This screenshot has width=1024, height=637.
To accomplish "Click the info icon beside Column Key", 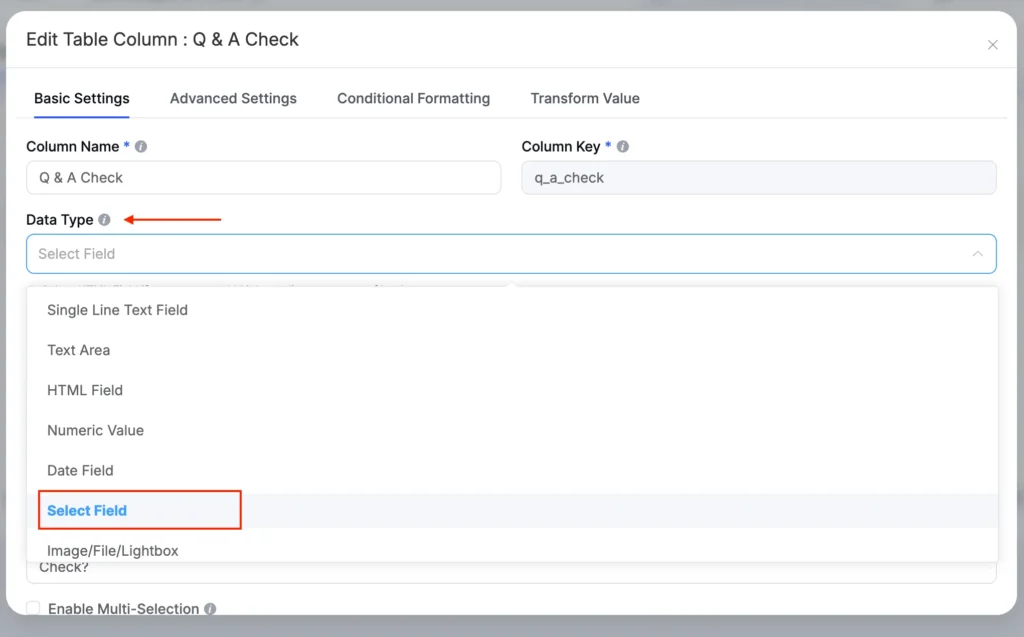I will click(622, 146).
